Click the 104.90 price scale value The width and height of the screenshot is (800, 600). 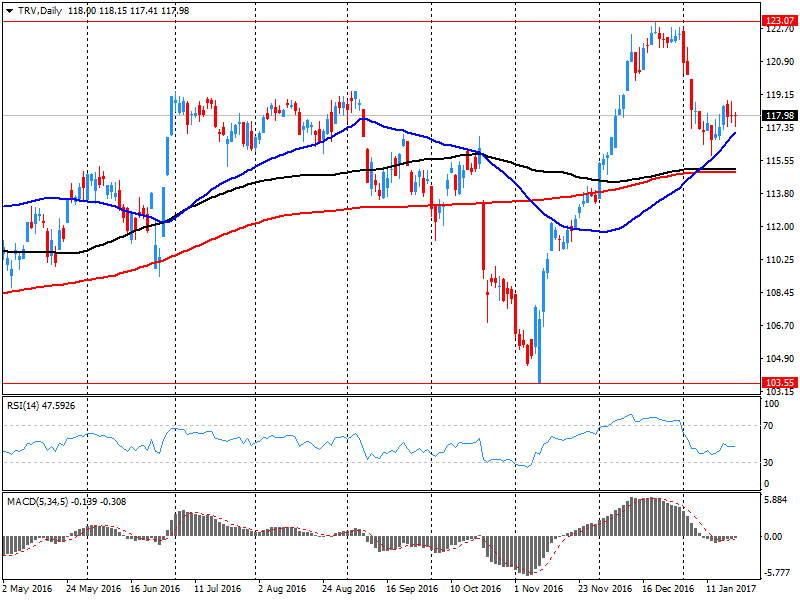pyautogui.click(x=780, y=359)
